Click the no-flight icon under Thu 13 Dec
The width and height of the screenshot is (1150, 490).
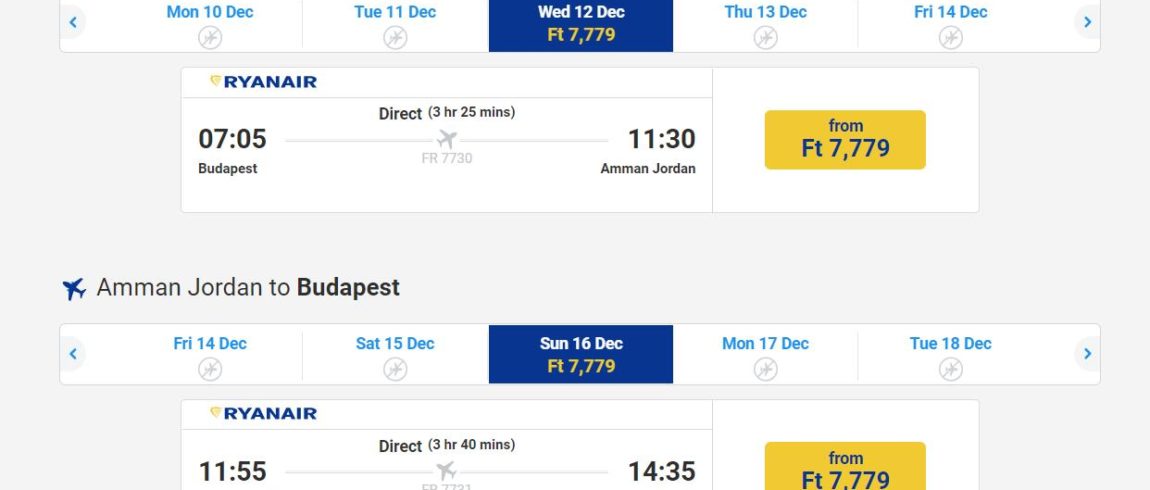click(766, 37)
